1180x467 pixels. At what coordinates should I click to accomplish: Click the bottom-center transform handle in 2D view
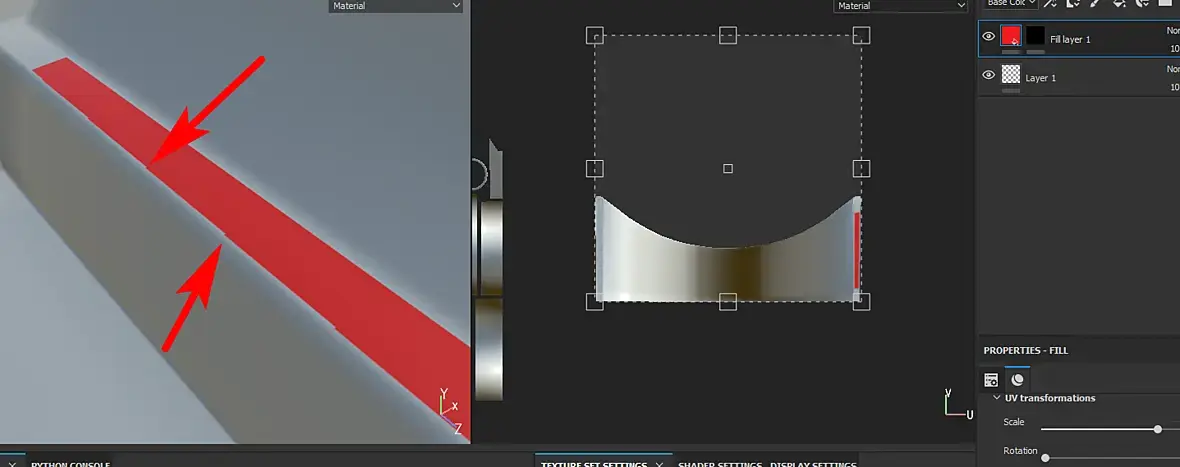[728, 302]
